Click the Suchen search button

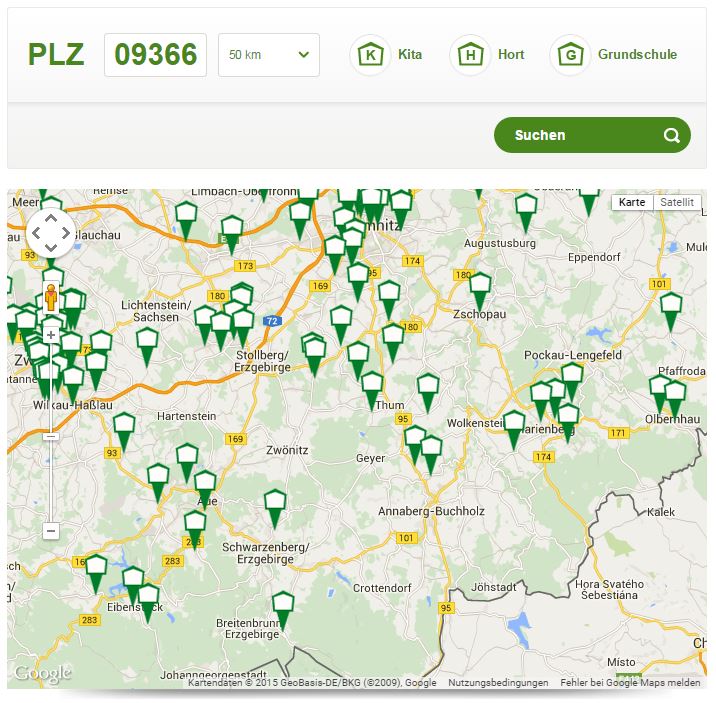point(592,135)
